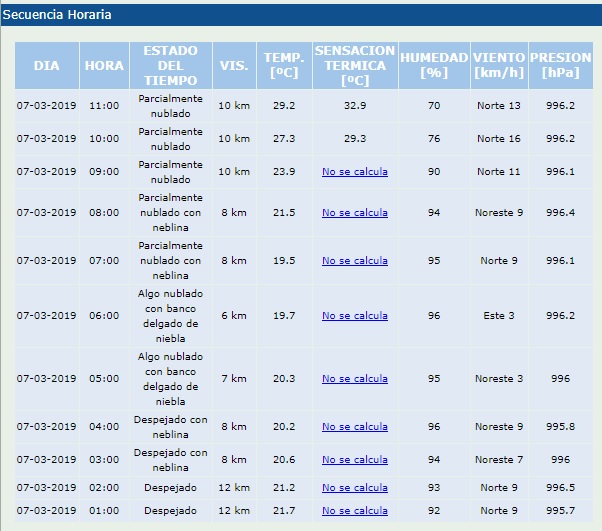Click the PRESION [hPa] column header

pyautogui.click(x=561, y=66)
